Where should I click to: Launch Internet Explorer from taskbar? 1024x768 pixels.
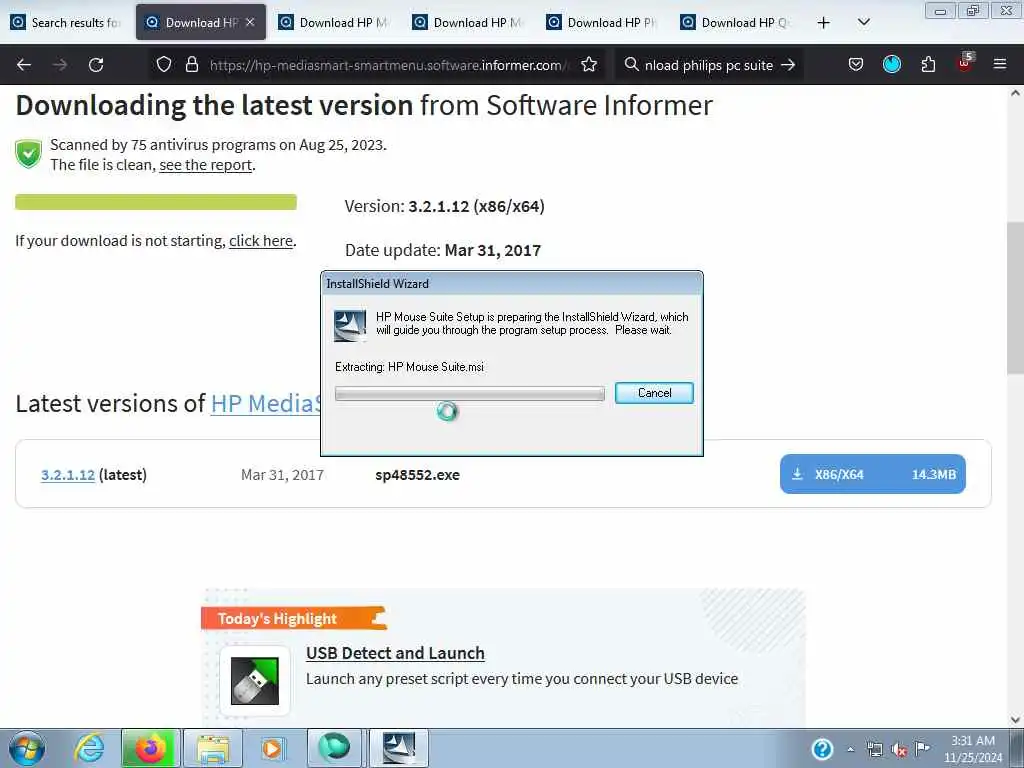coord(89,748)
